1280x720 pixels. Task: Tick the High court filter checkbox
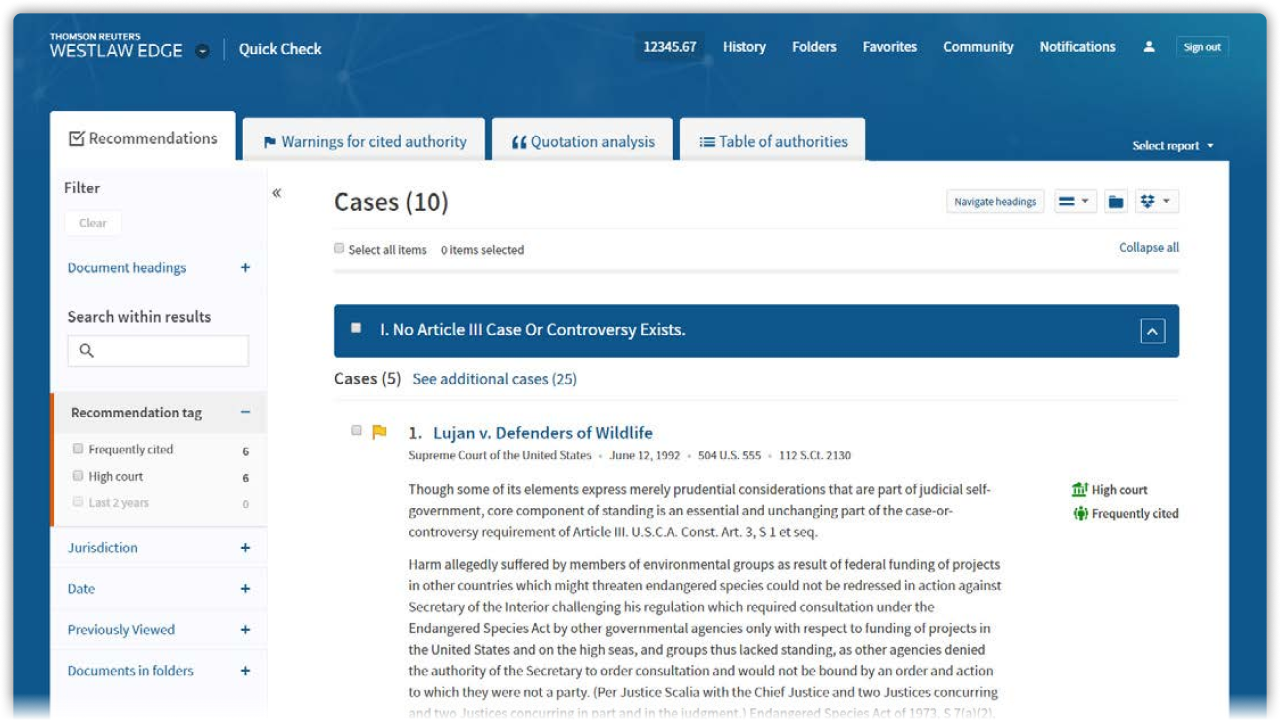(x=78, y=476)
